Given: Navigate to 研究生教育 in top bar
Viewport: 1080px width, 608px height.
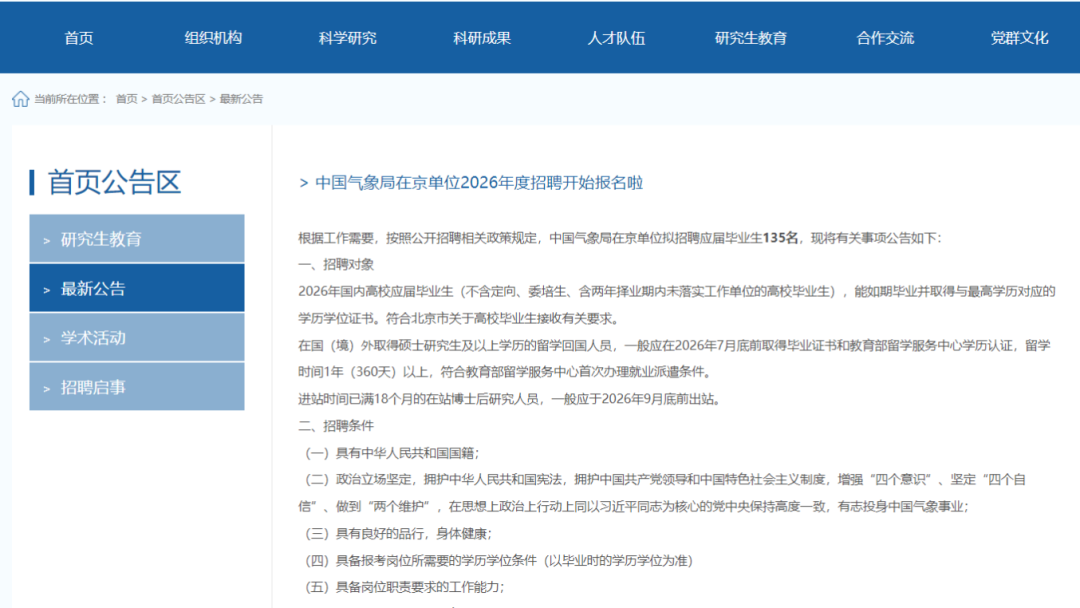Looking at the screenshot, I should [x=750, y=38].
